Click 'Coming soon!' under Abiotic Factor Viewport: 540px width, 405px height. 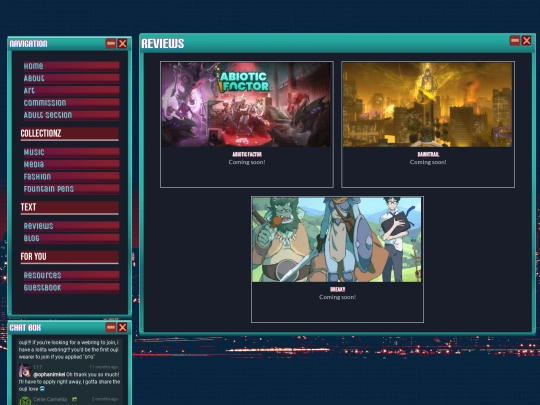[247, 162]
